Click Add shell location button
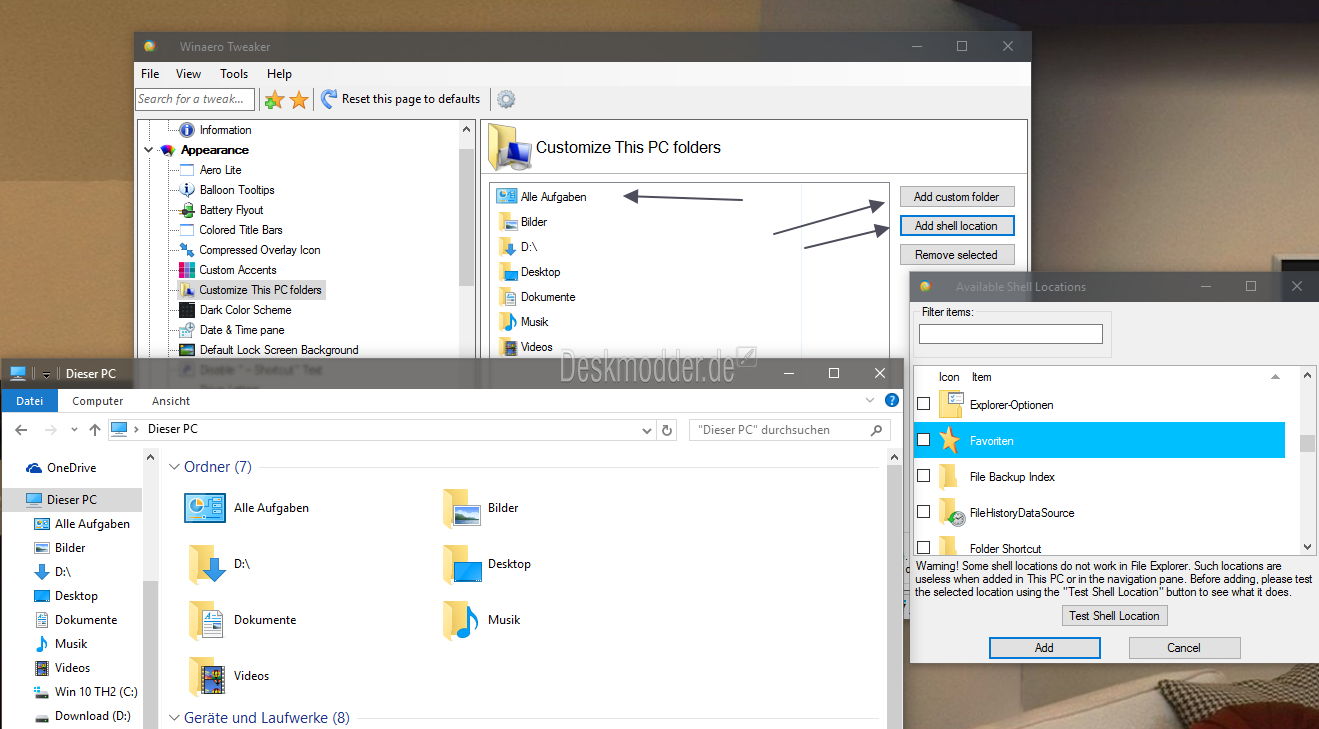This screenshot has height=729, width=1319. [x=956, y=226]
